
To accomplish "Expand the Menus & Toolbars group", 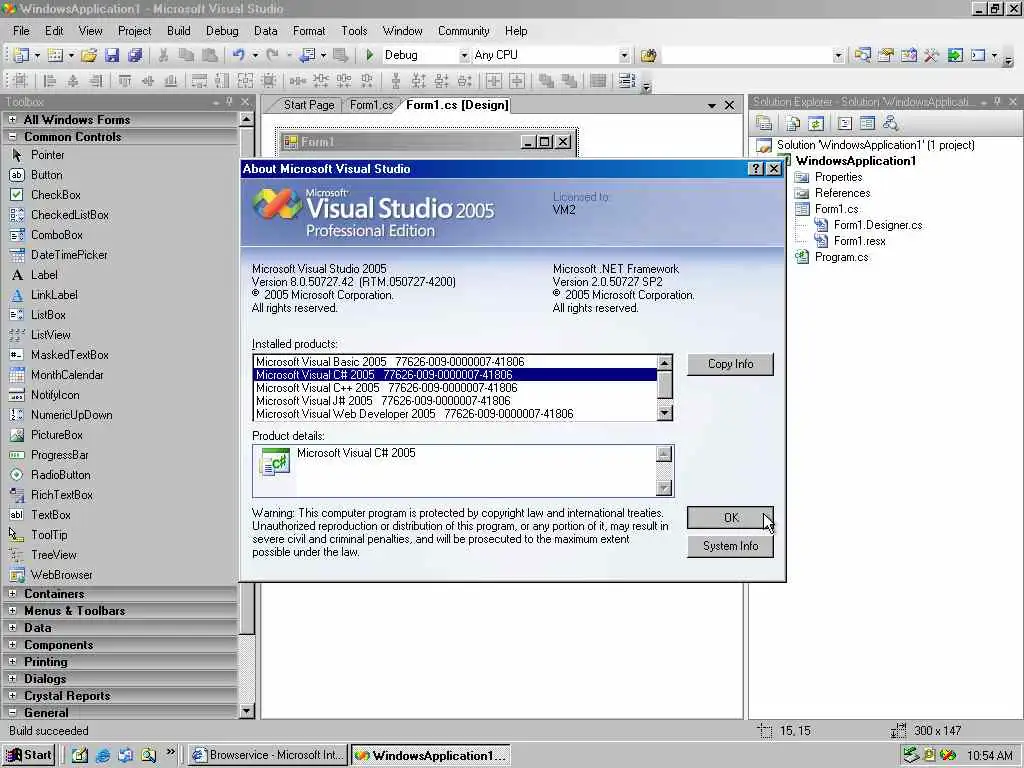I will [x=12, y=611].
